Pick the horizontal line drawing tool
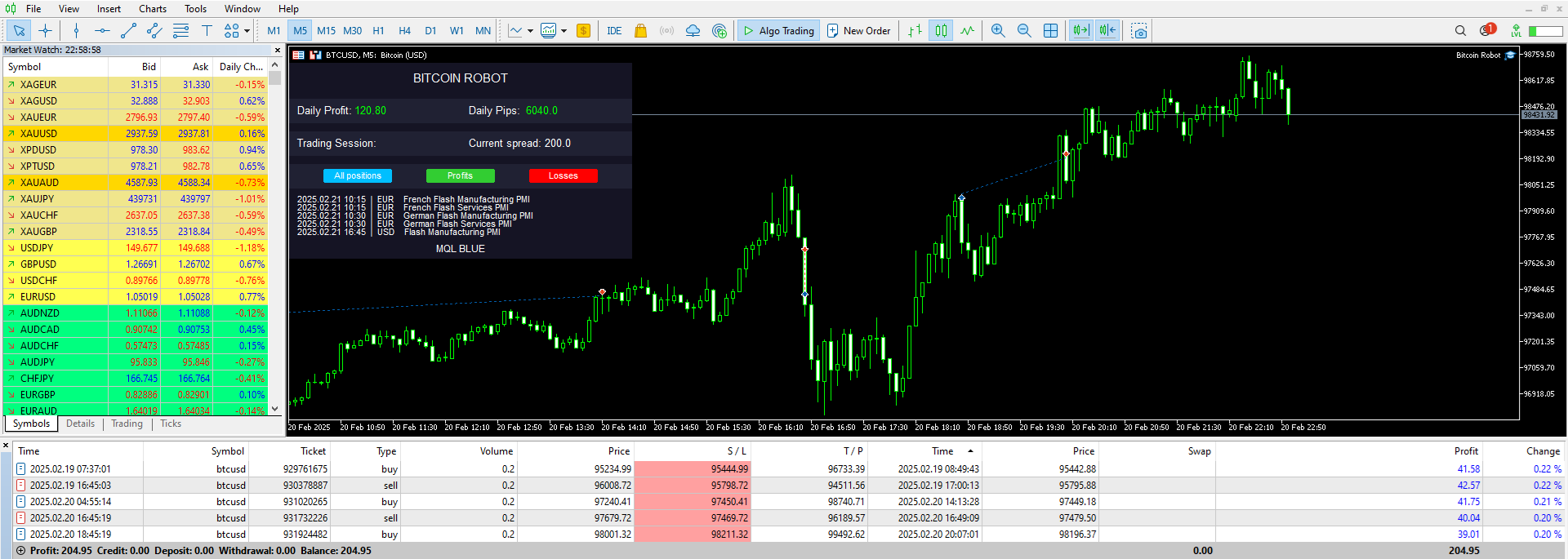 [x=102, y=31]
